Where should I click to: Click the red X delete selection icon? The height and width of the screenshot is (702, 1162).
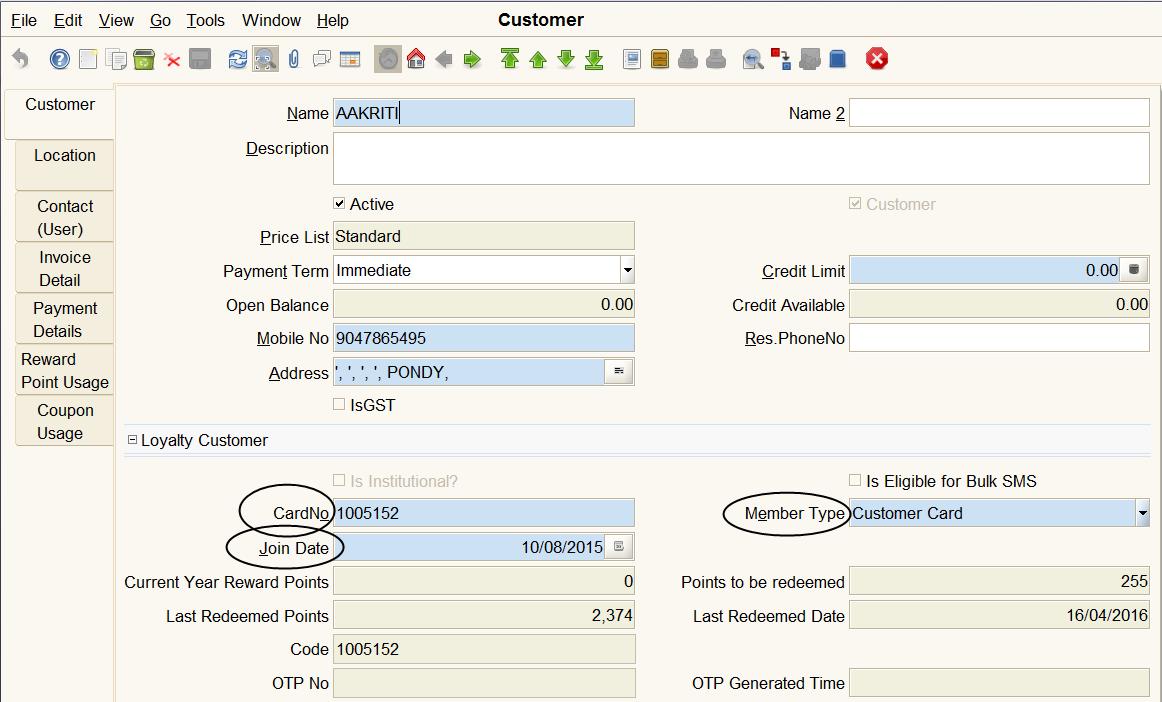click(x=172, y=59)
